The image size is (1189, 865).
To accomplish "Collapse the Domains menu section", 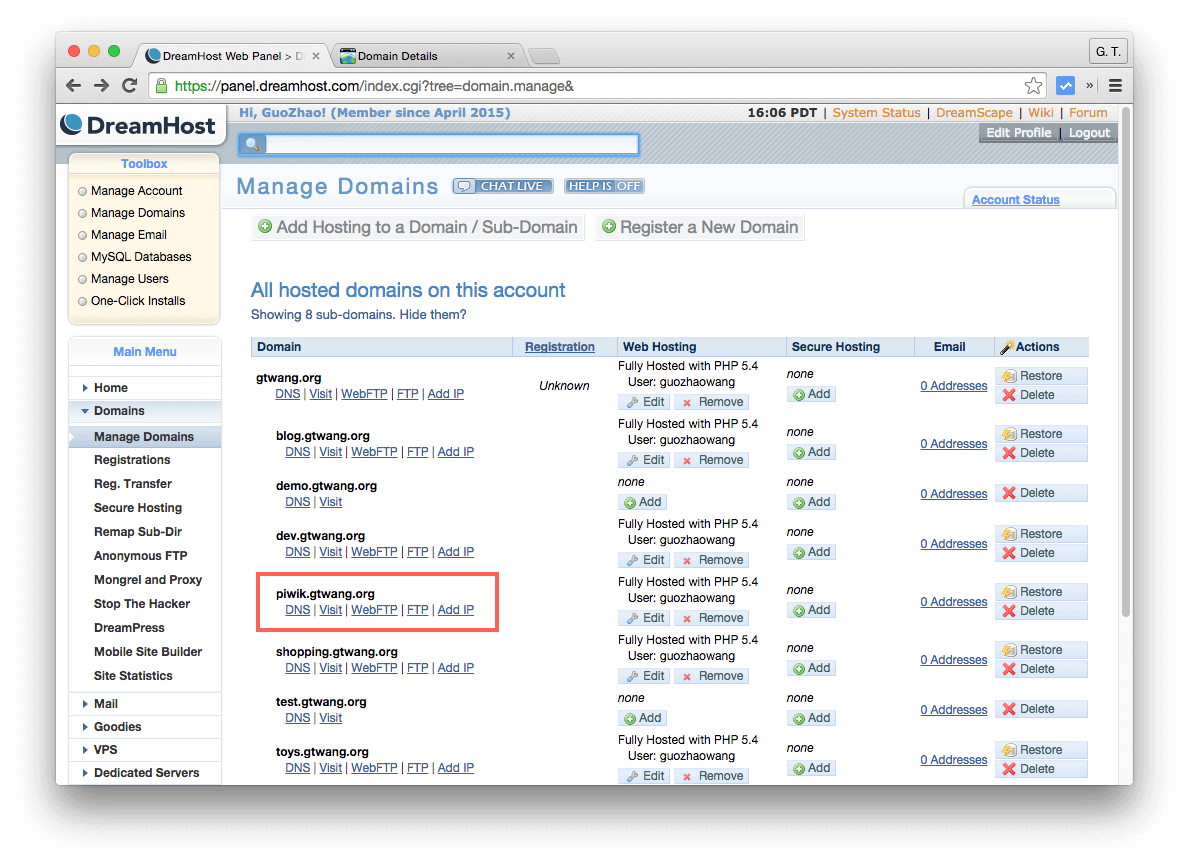I will (x=119, y=411).
